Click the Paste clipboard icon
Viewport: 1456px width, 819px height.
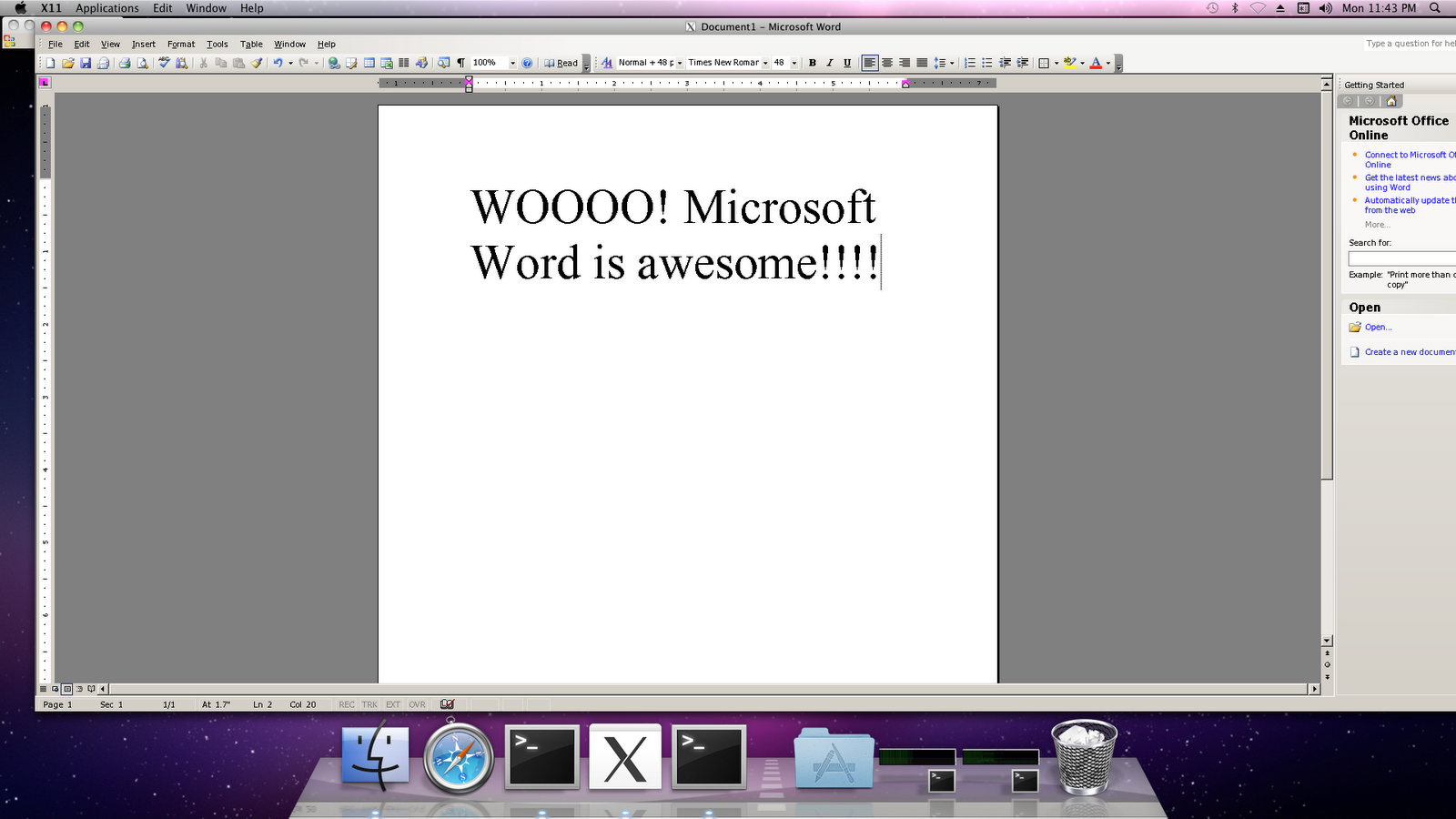tap(238, 63)
